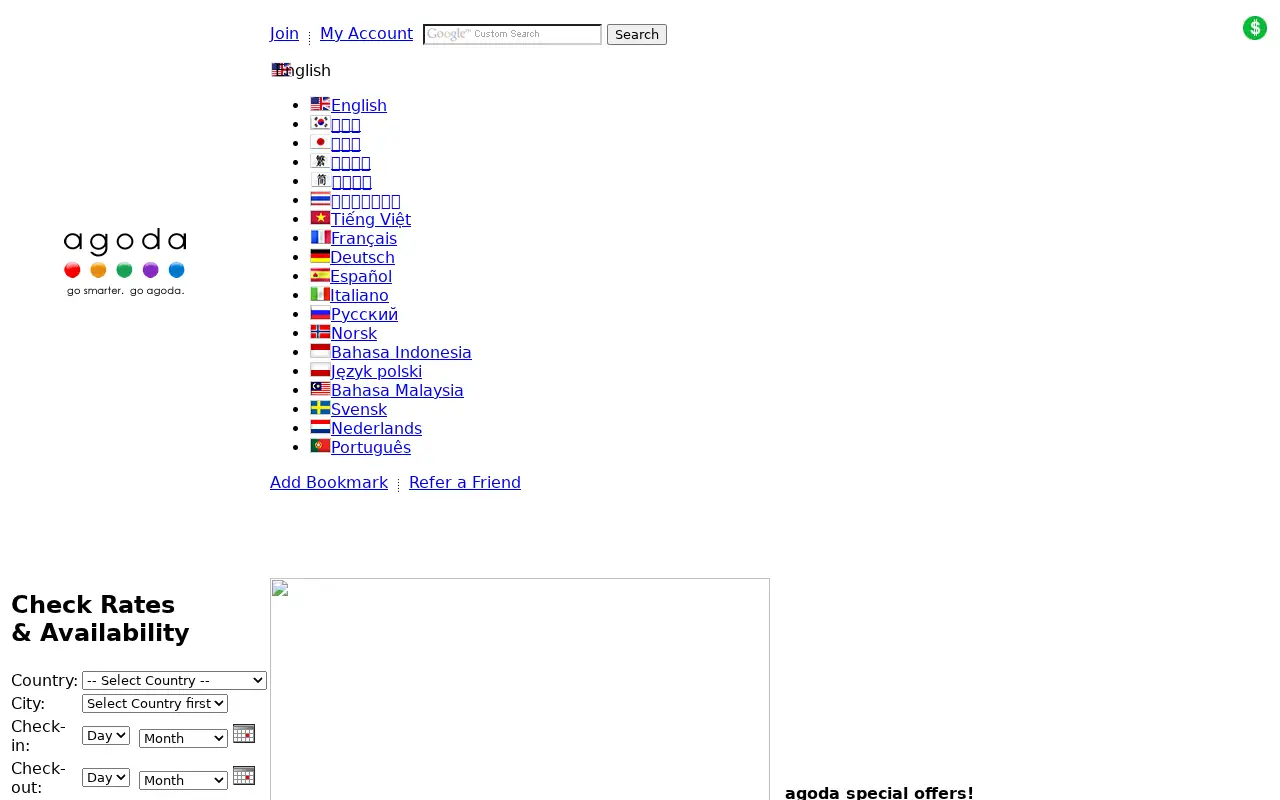This screenshot has width=1280, height=800.
Task: Focus the Google Custom Search field
Action: 512,34
